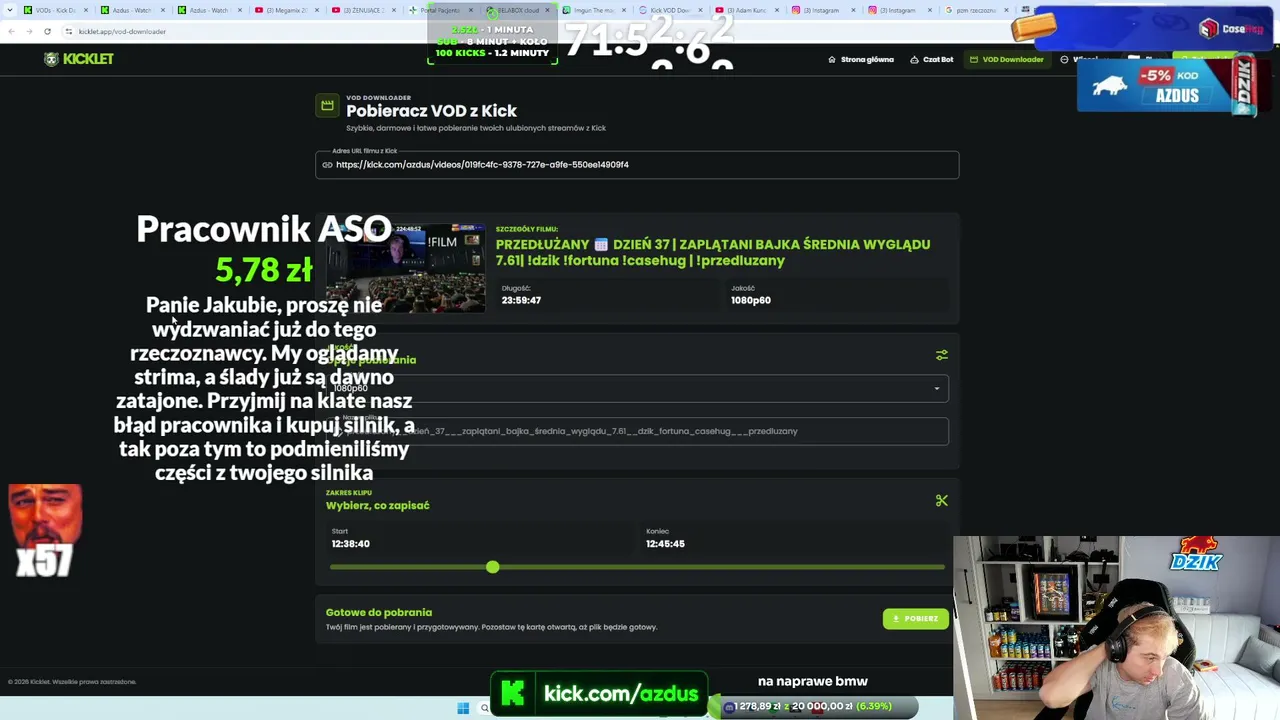Click the download options sliders icon
Viewport: 1280px width, 720px height.
(941, 355)
